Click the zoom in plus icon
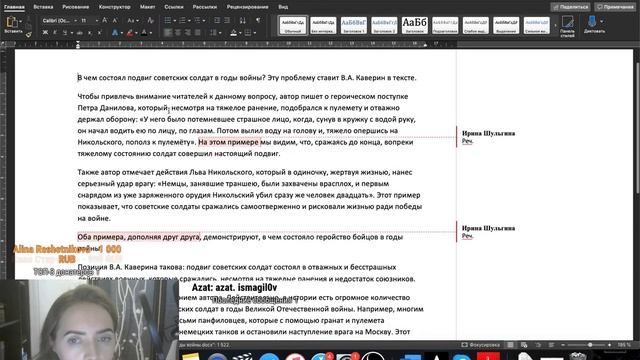 coord(609,345)
